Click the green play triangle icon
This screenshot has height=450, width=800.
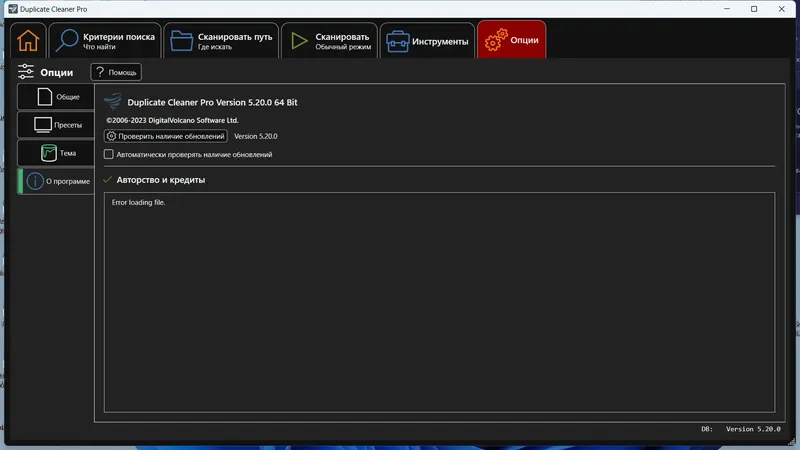click(x=299, y=41)
